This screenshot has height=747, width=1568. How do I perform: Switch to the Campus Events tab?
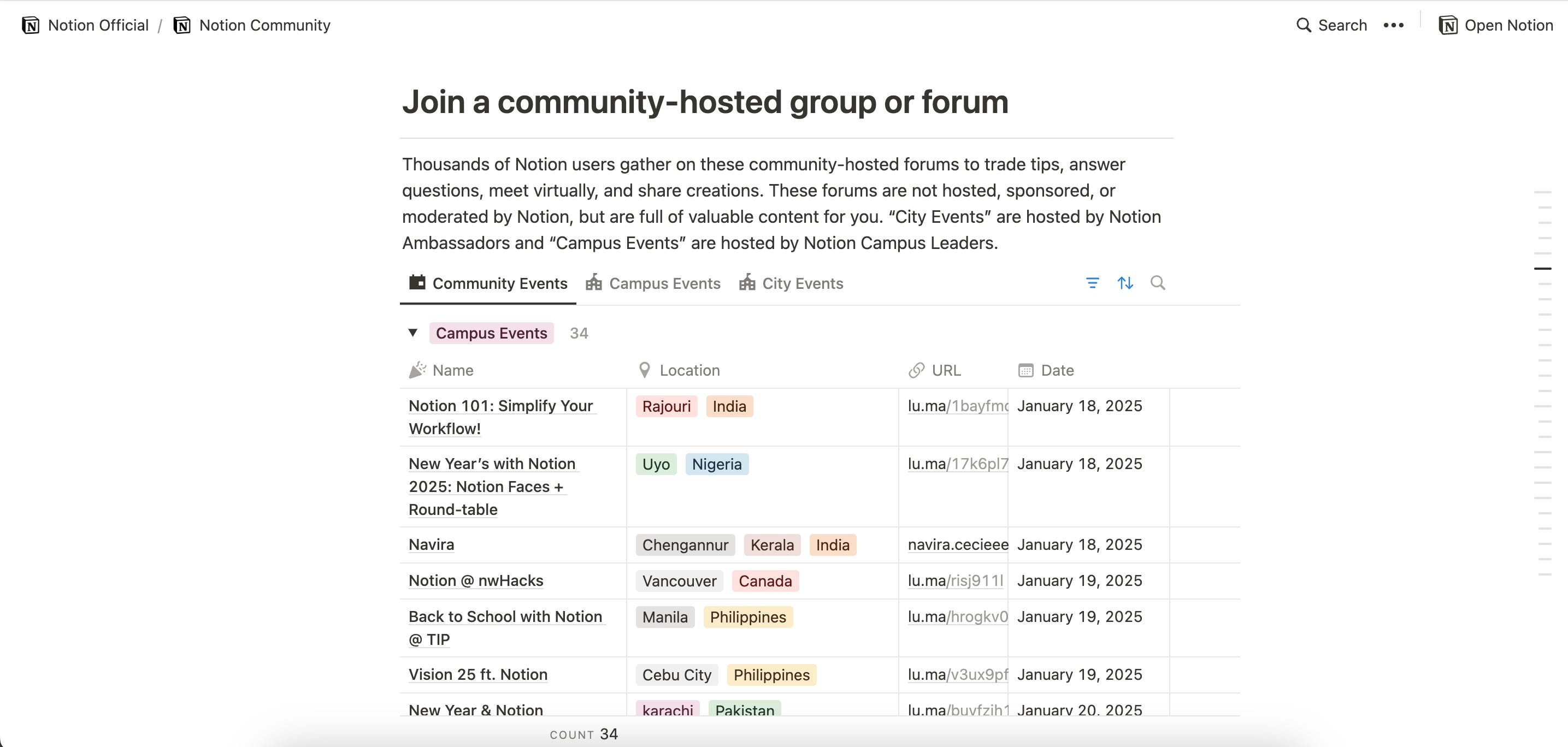pos(653,283)
